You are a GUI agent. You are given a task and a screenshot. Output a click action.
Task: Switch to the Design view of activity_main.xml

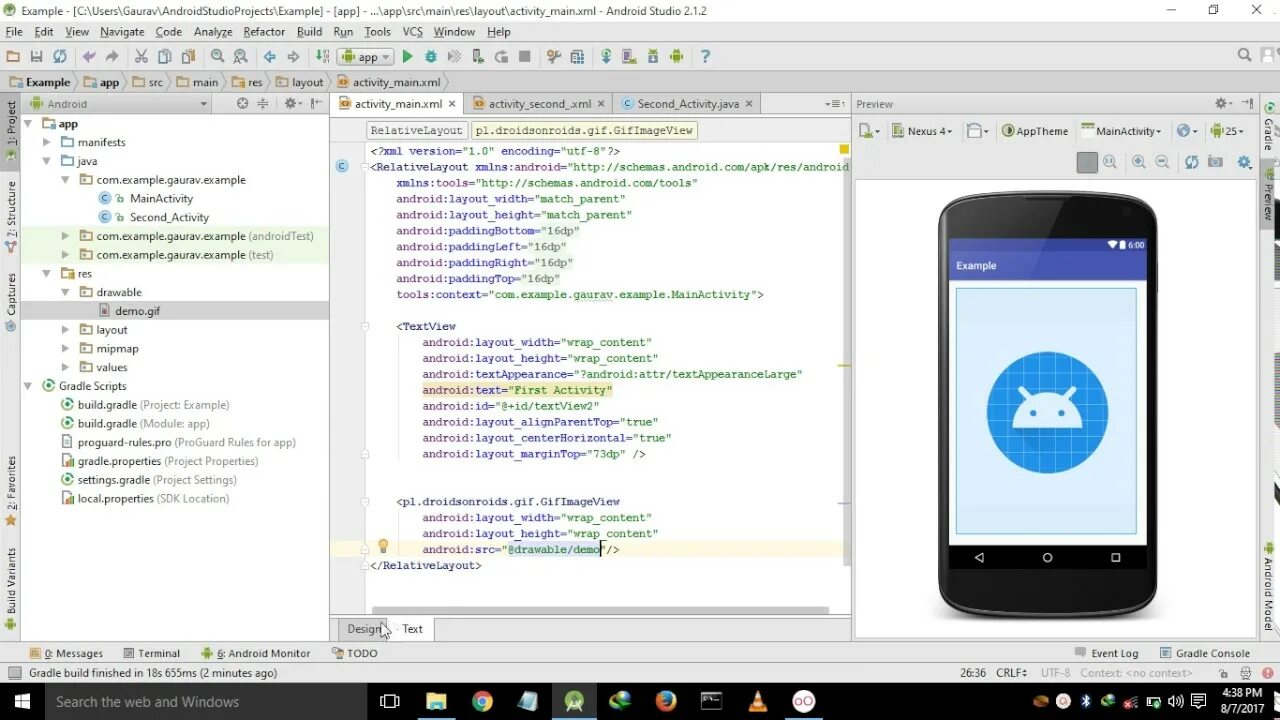[364, 629]
